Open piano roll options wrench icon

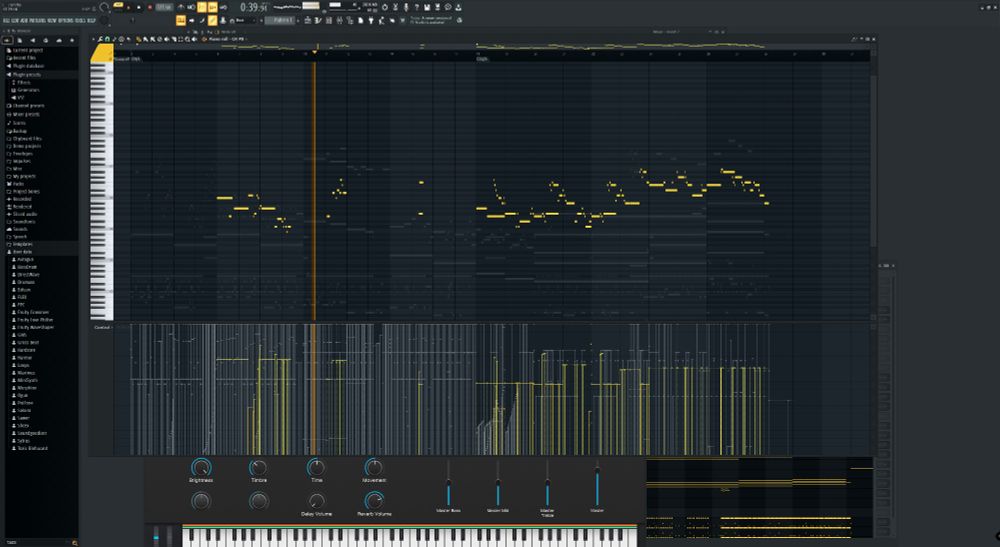coord(99,39)
